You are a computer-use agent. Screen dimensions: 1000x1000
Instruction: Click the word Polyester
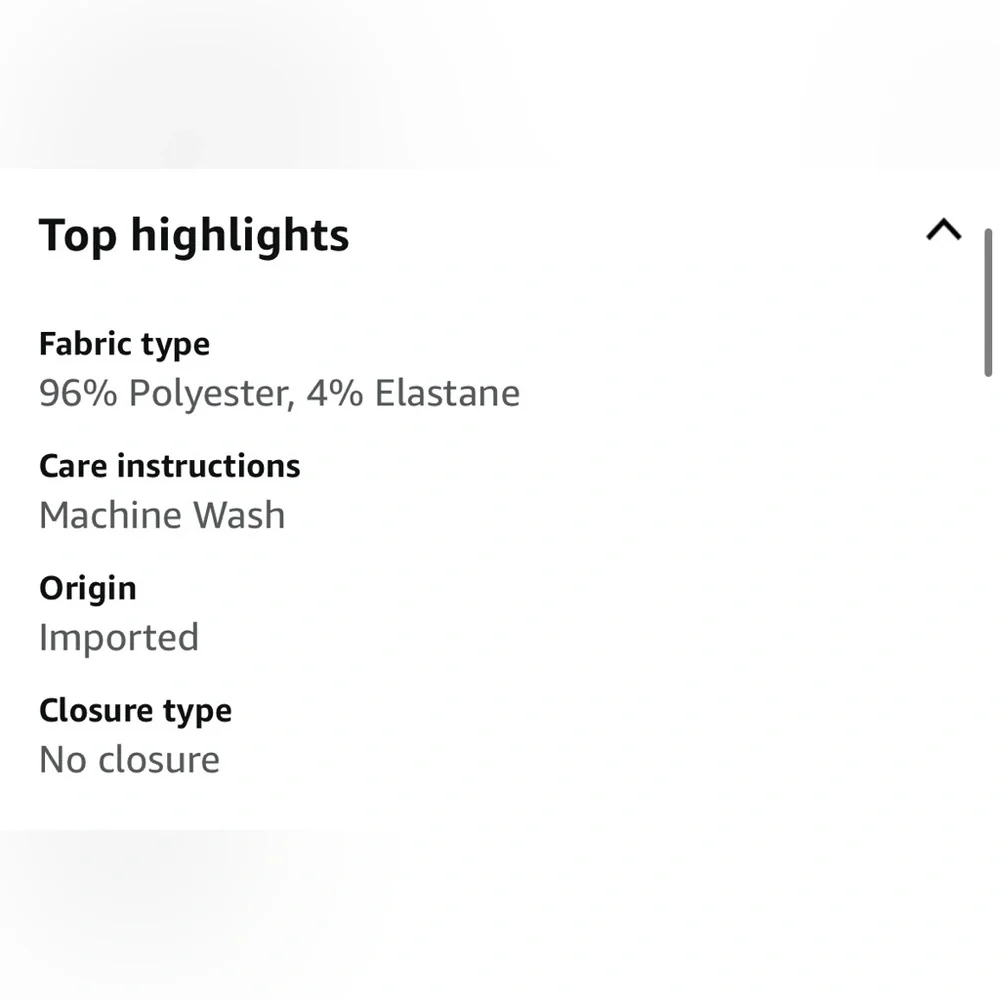(x=210, y=393)
